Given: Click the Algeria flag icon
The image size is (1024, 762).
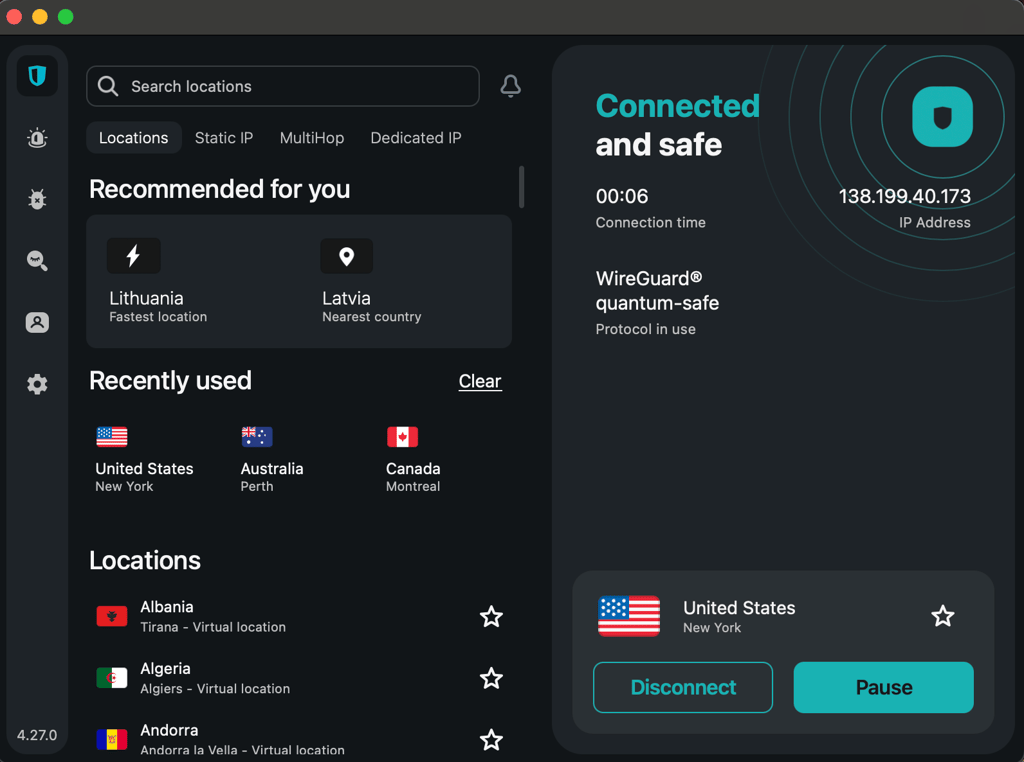Looking at the screenshot, I should coord(112,678).
